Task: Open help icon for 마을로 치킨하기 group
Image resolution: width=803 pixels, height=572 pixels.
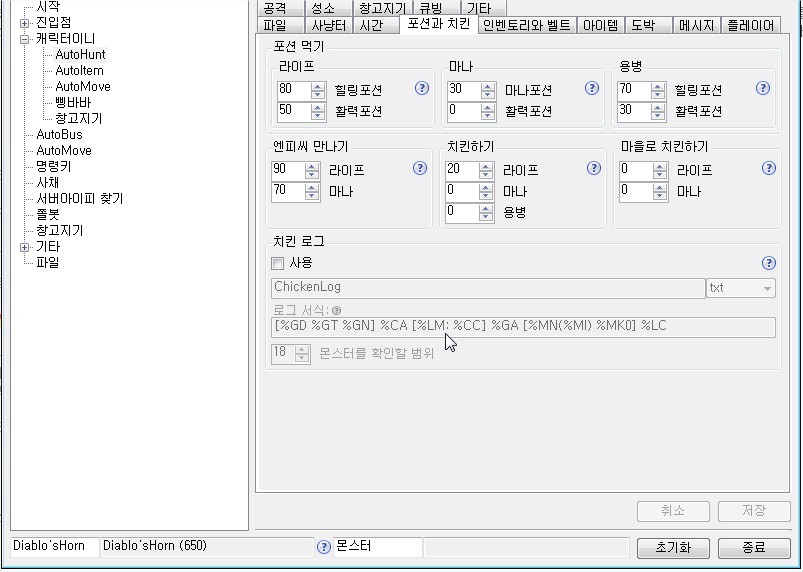Action: click(x=769, y=168)
